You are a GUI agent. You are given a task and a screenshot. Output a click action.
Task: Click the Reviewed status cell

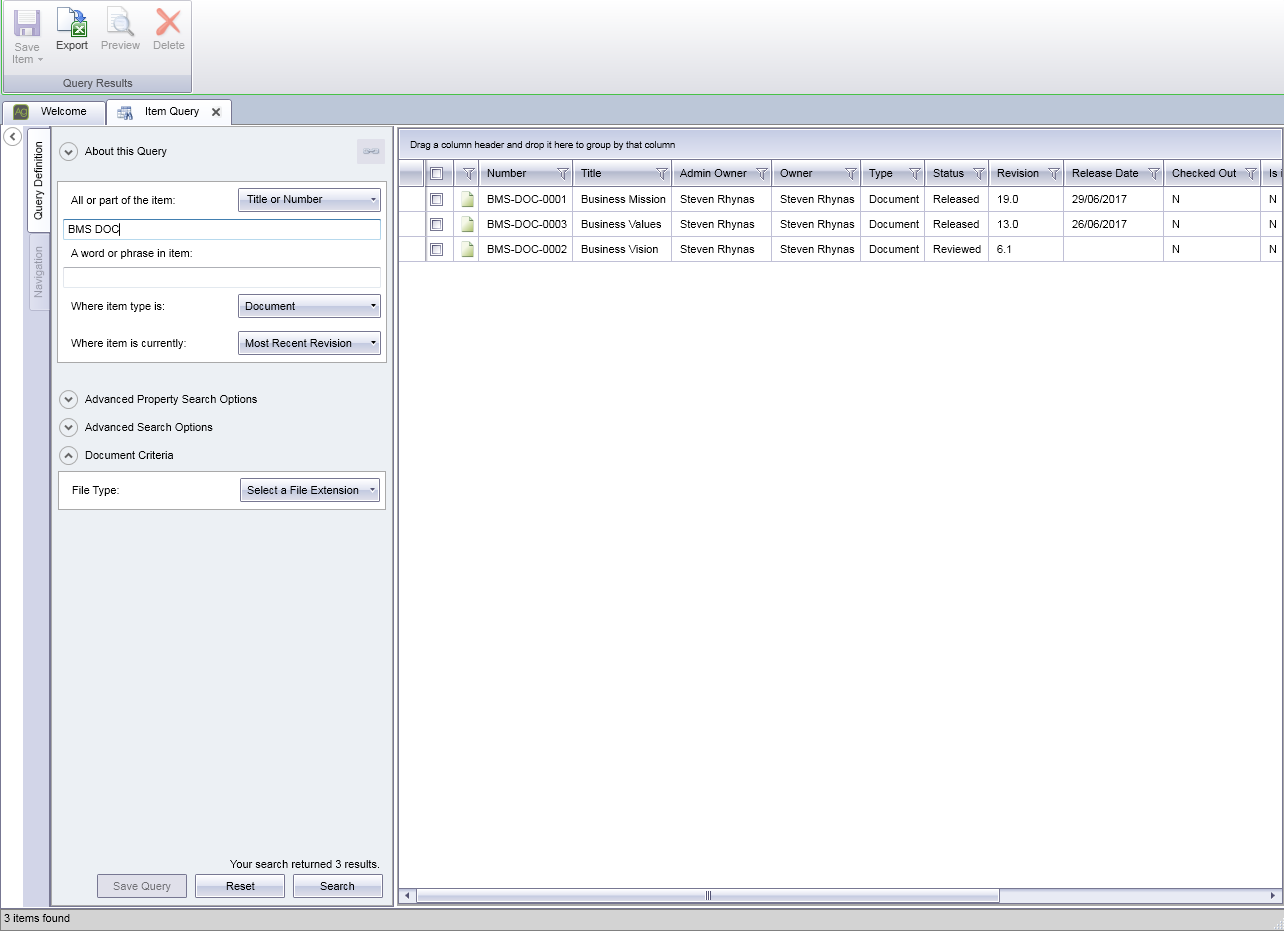(x=957, y=249)
